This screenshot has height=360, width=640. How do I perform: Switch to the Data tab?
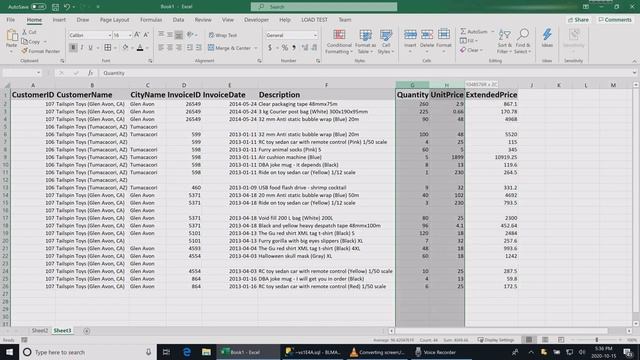coord(178,20)
